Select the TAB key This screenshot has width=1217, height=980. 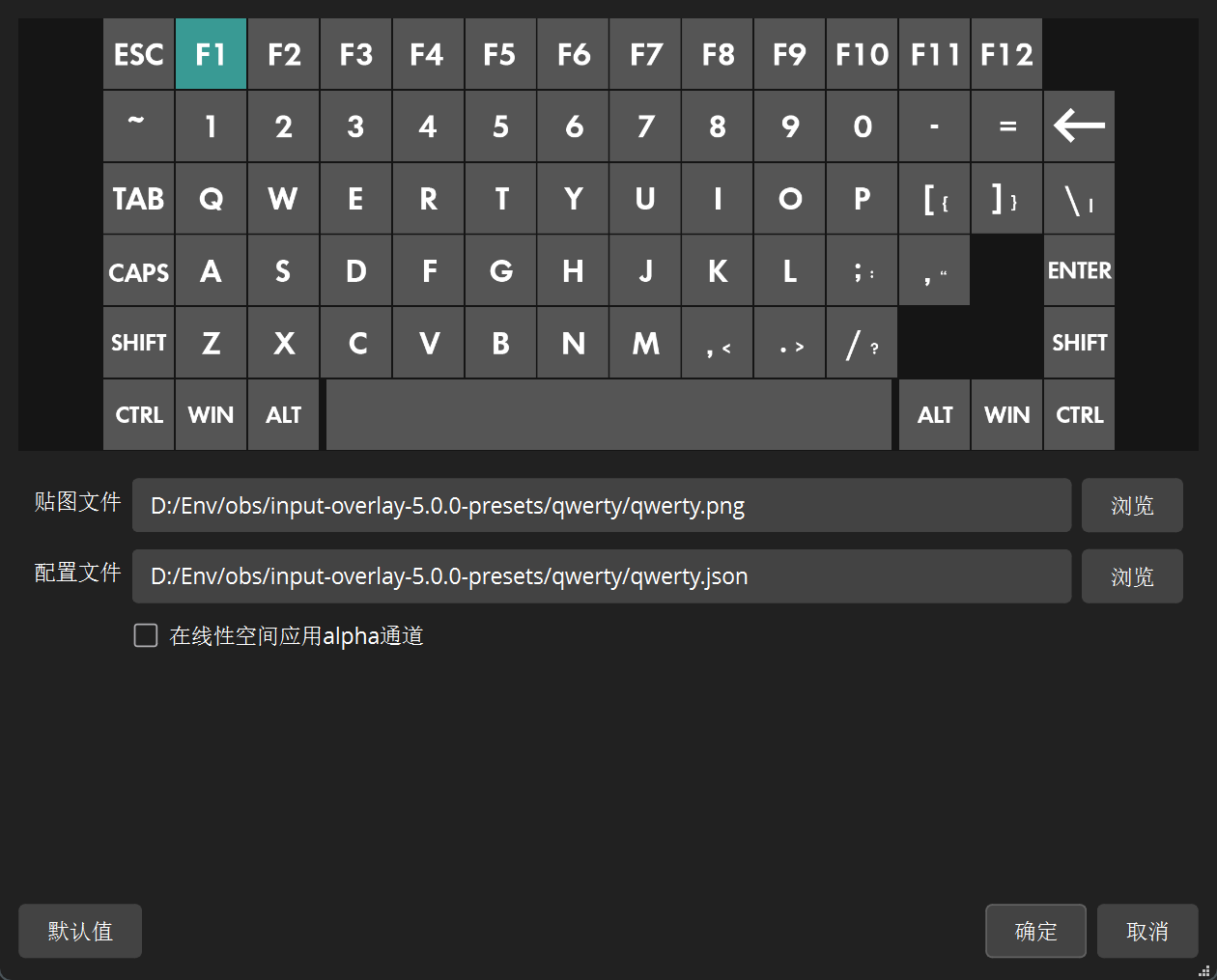pos(138,198)
